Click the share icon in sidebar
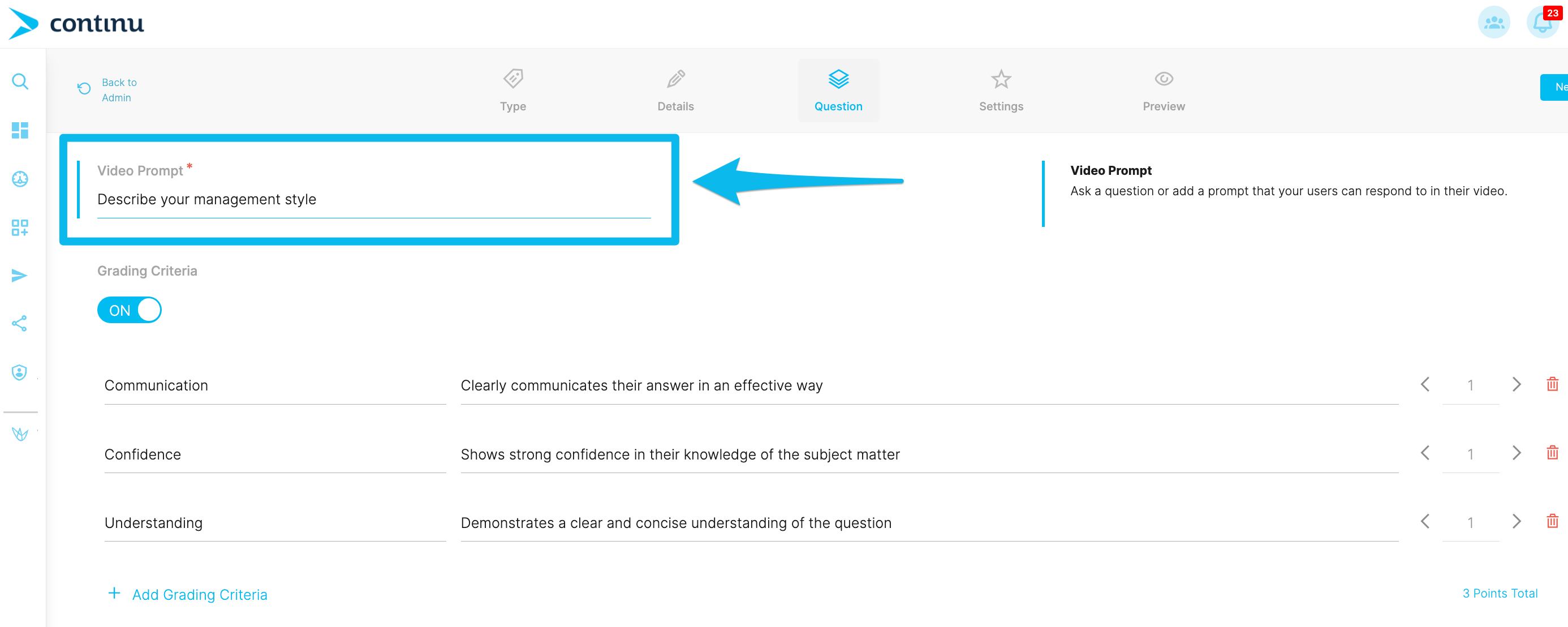The height and width of the screenshot is (627, 1568). click(20, 323)
